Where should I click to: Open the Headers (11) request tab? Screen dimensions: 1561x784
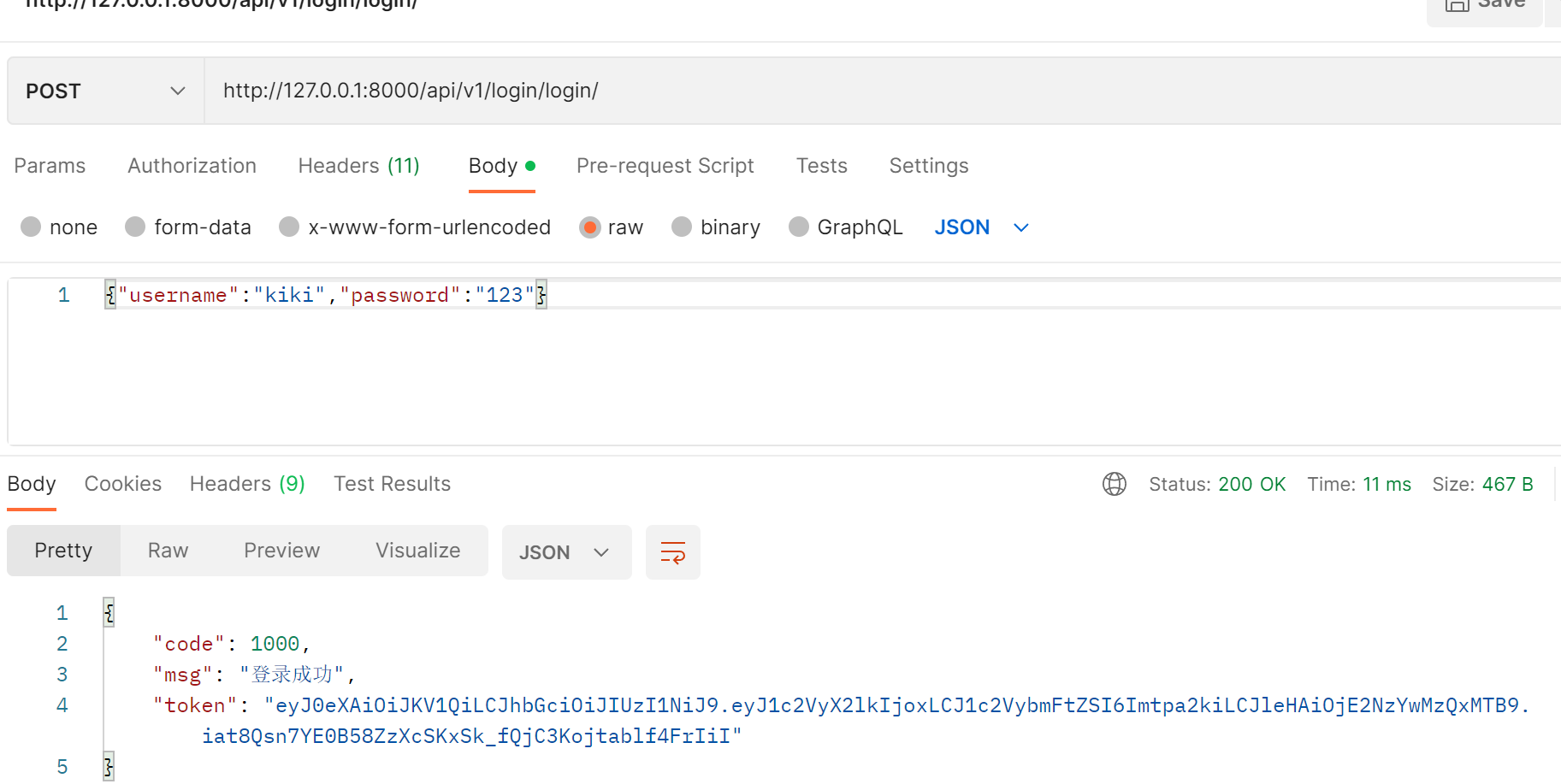(358, 166)
